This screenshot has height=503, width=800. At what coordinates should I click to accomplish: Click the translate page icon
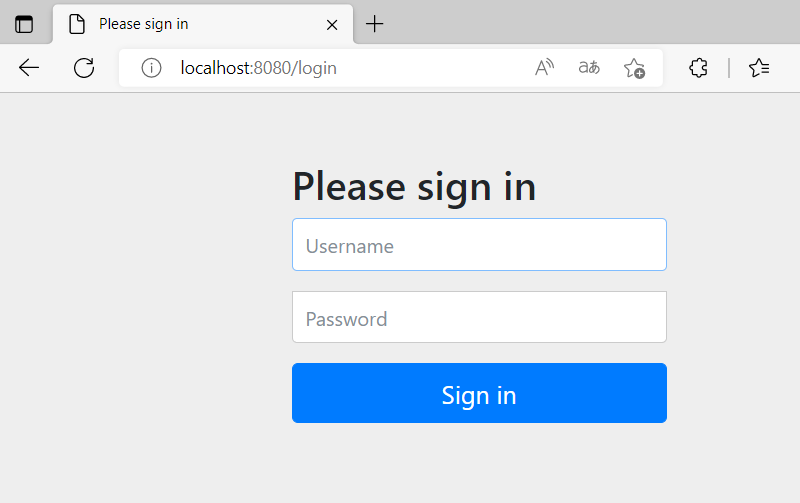coord(589,67)
